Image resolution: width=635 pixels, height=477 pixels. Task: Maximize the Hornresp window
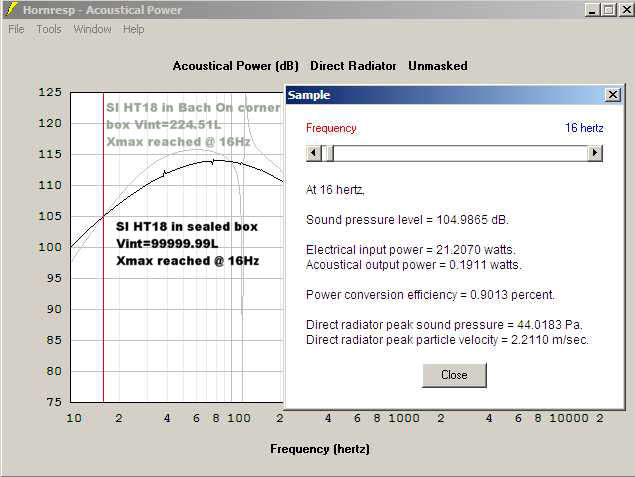[x=608, y=9]
